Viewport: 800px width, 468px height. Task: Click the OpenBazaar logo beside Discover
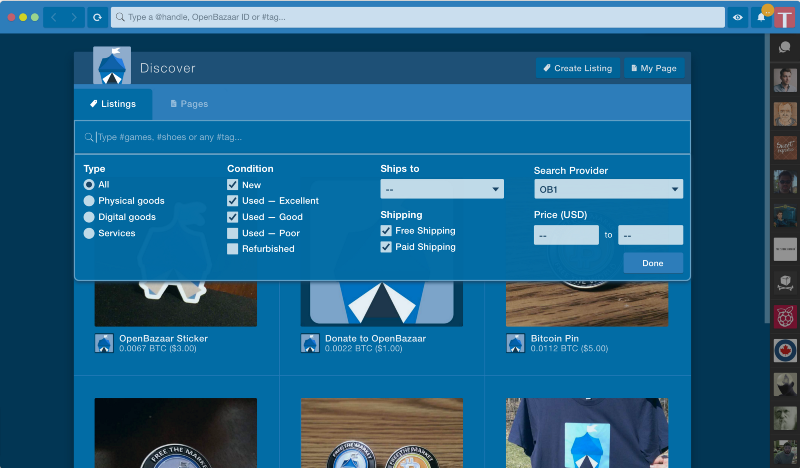pos(112,65)
